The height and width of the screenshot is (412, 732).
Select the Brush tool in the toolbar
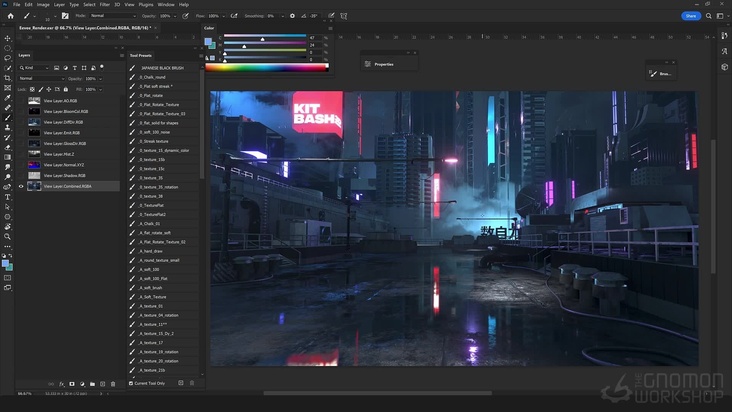point(7,118)
